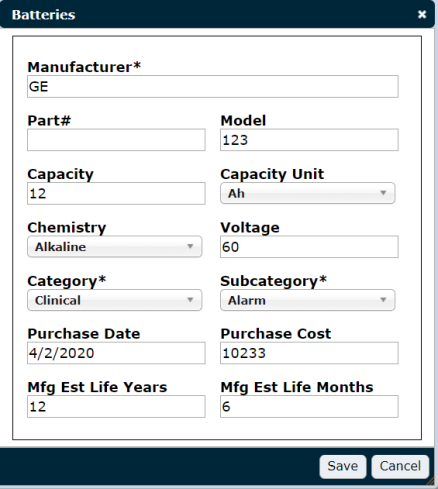Open the Category dropdown set to Clinical
Image resolution: width=438 pixels, height=489 pixels.
(x=115, y=300)
